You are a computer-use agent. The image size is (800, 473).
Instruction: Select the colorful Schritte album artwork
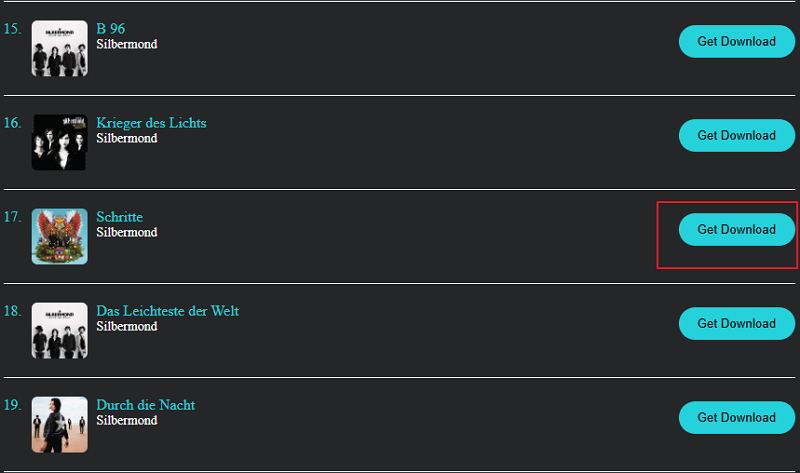click(60, 236)
